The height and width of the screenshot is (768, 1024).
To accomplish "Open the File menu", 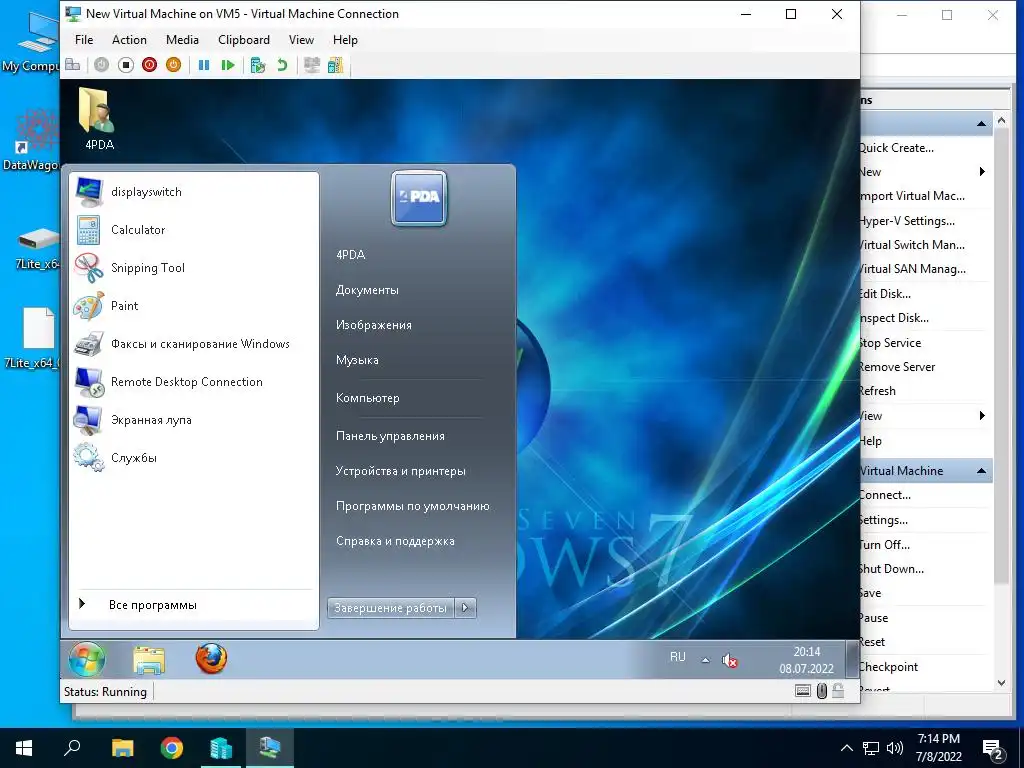I will [84, 40].
